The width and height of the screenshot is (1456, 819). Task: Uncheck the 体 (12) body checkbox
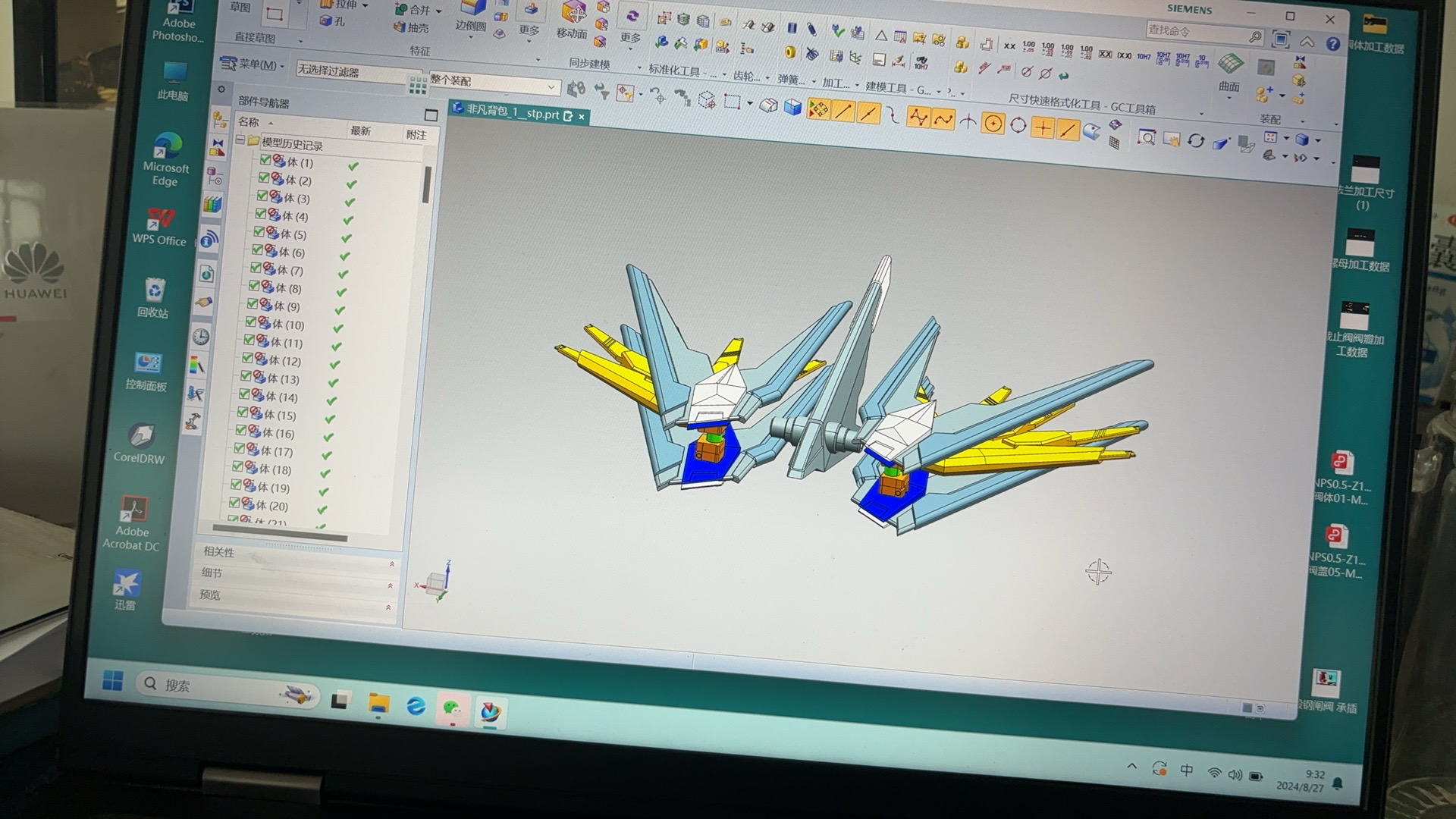(x=248, y=359)
